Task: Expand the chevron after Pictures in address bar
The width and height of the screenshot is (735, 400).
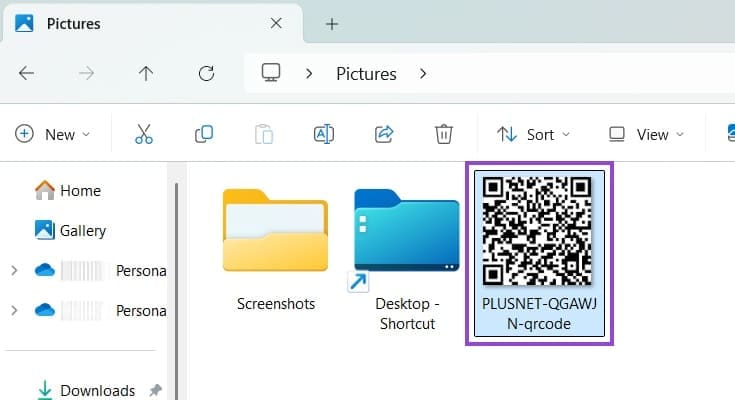Action: (x=423, y=73)
